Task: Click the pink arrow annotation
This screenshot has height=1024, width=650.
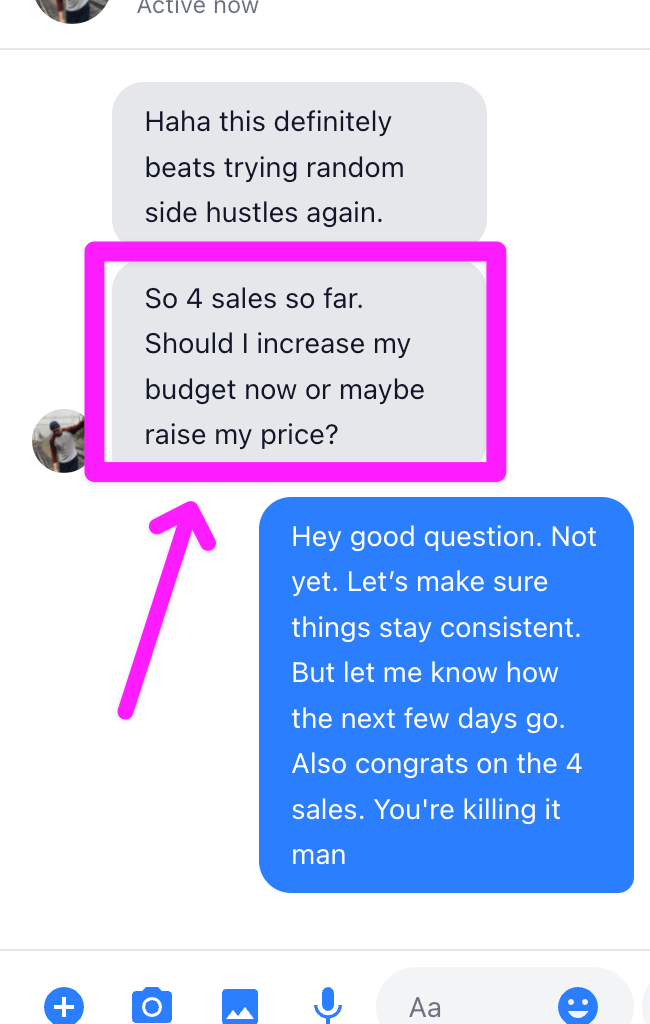Action: (x=163, y=611)
